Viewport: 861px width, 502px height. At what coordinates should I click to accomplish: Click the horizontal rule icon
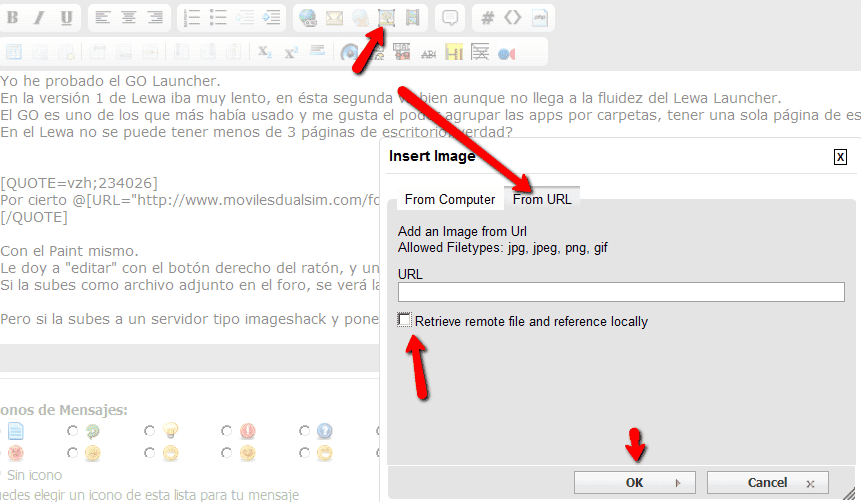pyautogui.click(x=317, y=51)
